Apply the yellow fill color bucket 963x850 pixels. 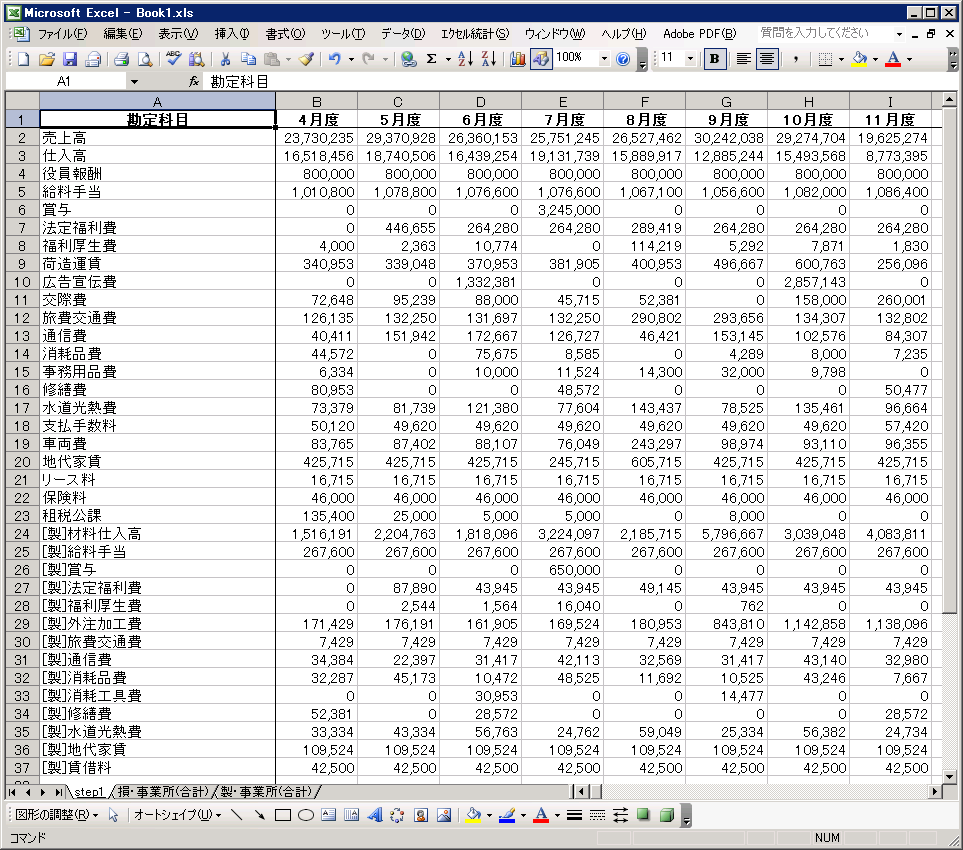point(858,59)
